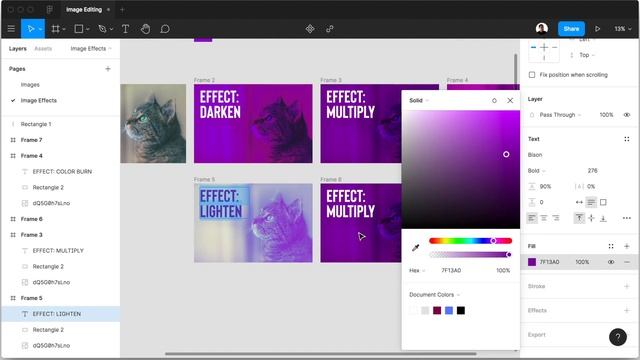This screenshot has width=640, height=360.
Task: Click the blend mode droplet icon in picker
Action: (494, 100)
